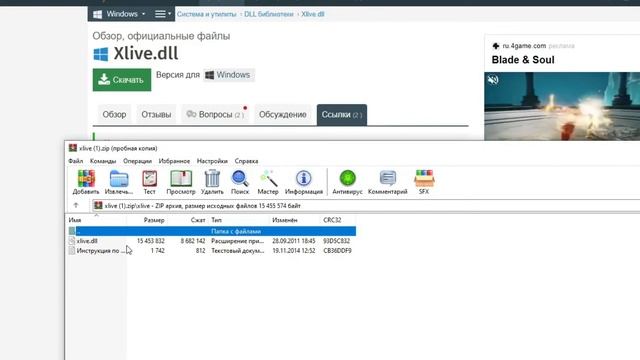Open the Настройки menu

[212, 161]
